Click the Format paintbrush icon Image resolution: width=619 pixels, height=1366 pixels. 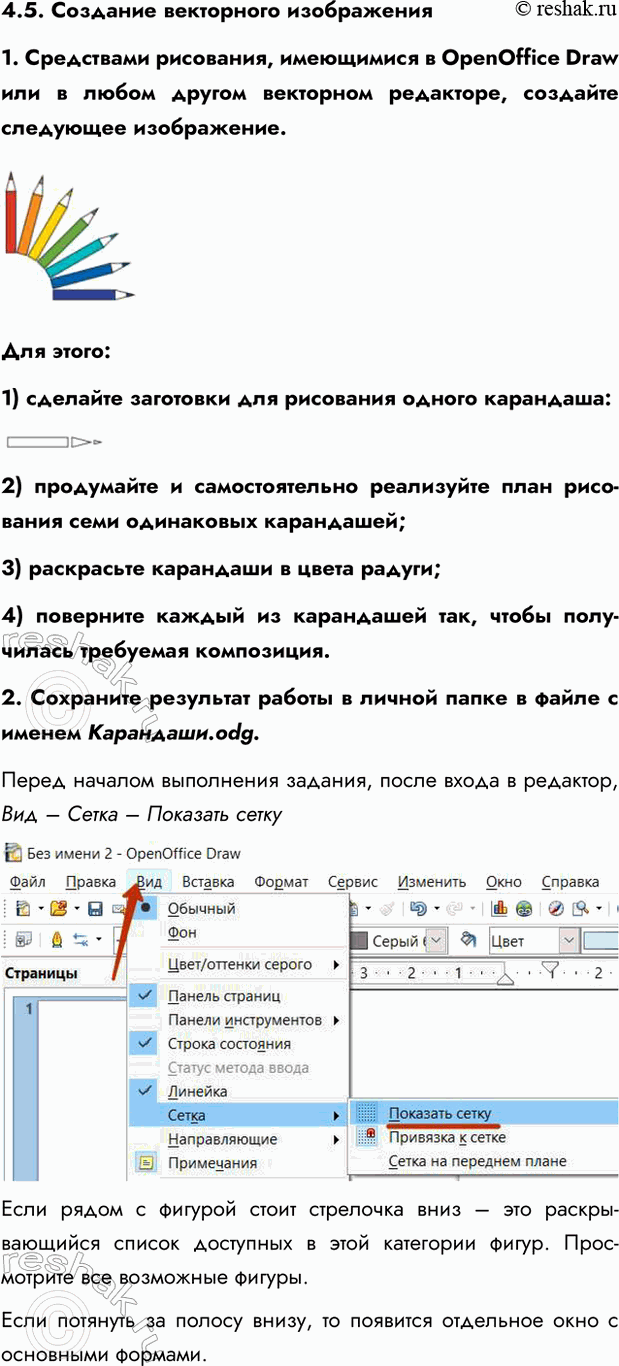387,909
